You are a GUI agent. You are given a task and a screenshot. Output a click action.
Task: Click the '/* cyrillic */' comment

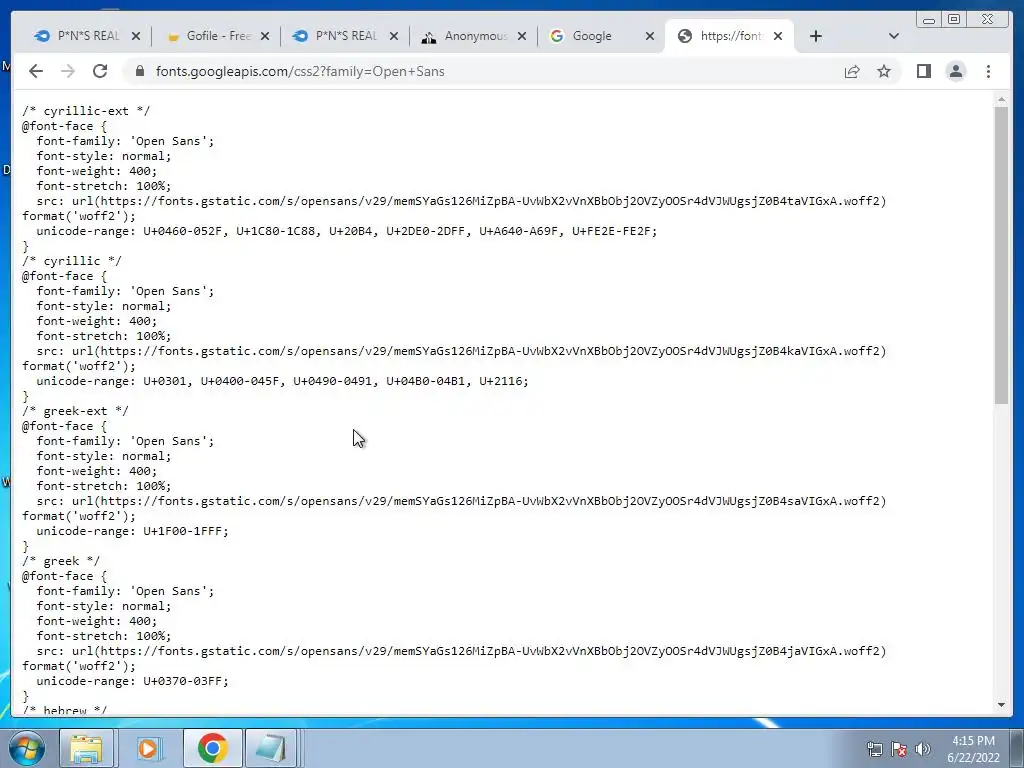click(72, 261)
